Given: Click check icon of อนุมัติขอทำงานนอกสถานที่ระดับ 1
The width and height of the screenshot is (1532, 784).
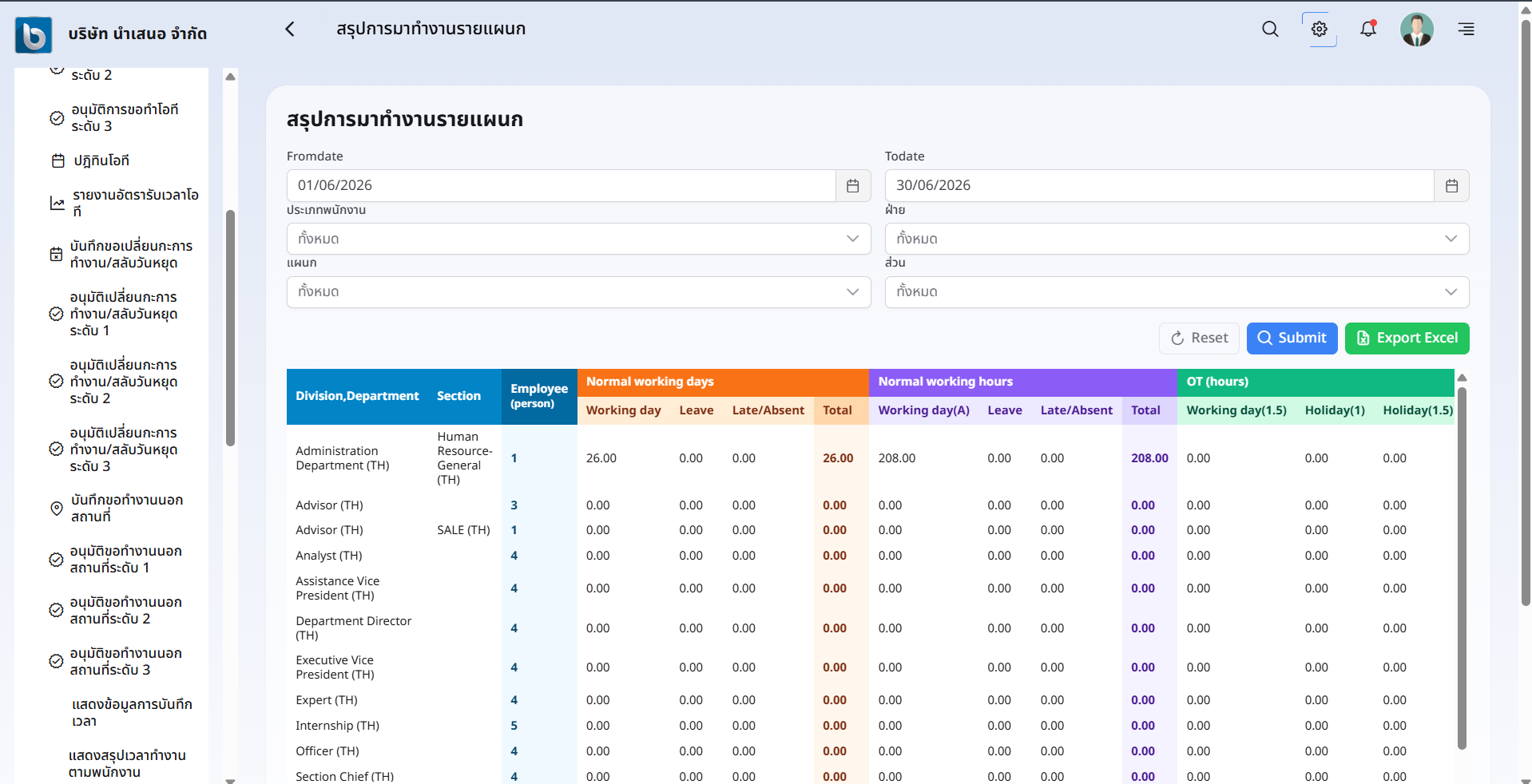Looking at the screenshot, I should click(56, 560).
